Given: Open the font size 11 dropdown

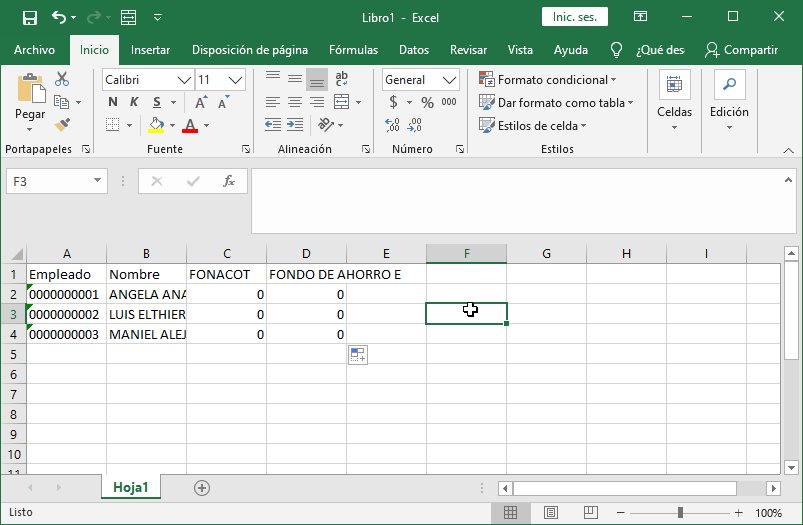Looking at the screenshot, I should coord(235,80).
